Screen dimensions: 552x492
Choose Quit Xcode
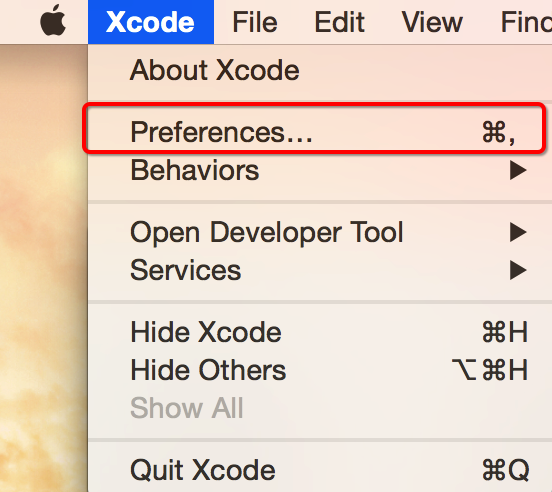[202, 470]
